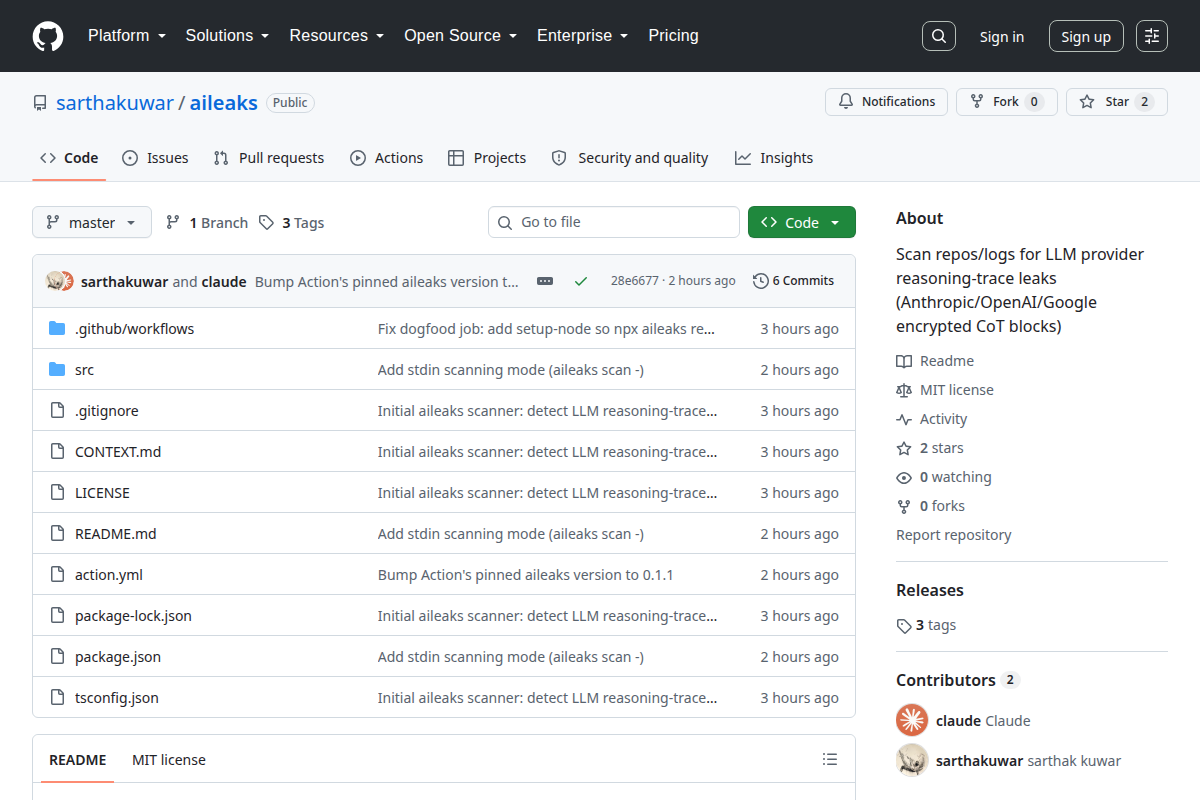Select the MIT license tab below file list
1200x800 pixels.
point(169,760)
